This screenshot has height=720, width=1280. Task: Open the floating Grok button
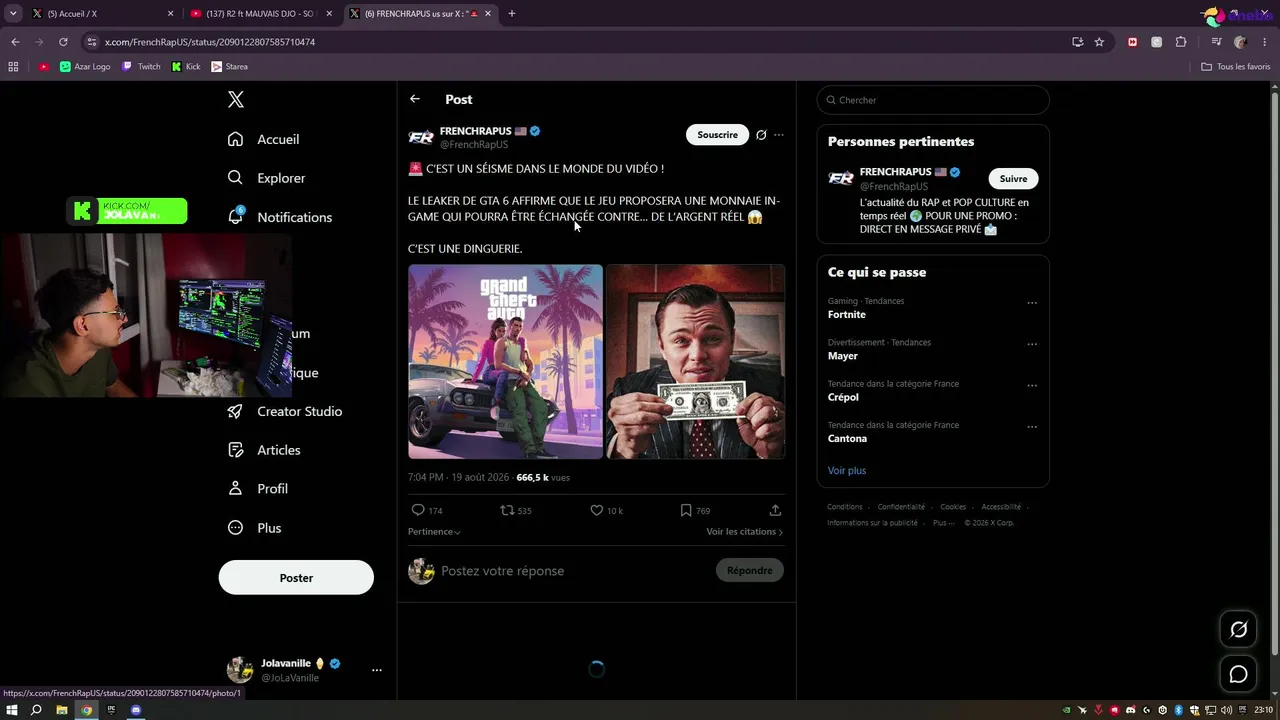(x=1238, y=629)
